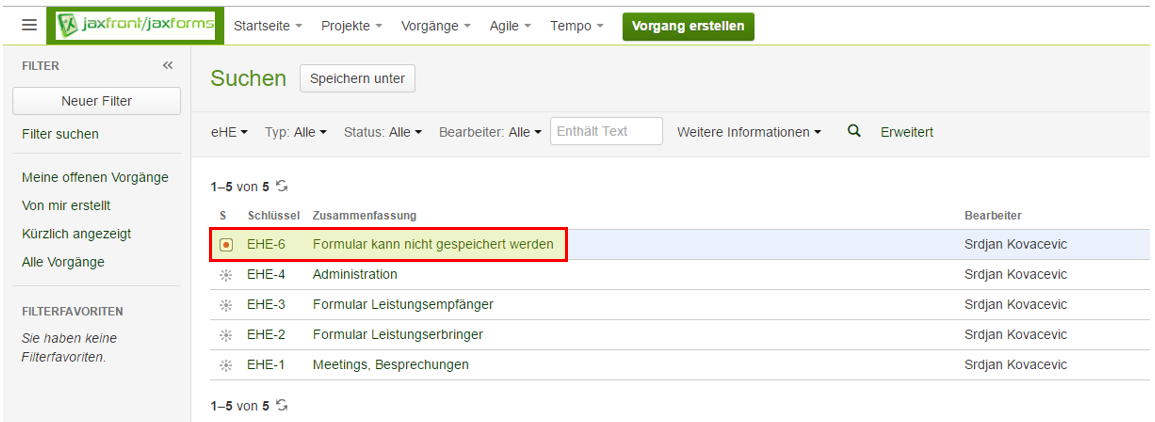
Task: Open the Typ: Alle dropdown
Action: pyautogui.click(x=295, y=132)
